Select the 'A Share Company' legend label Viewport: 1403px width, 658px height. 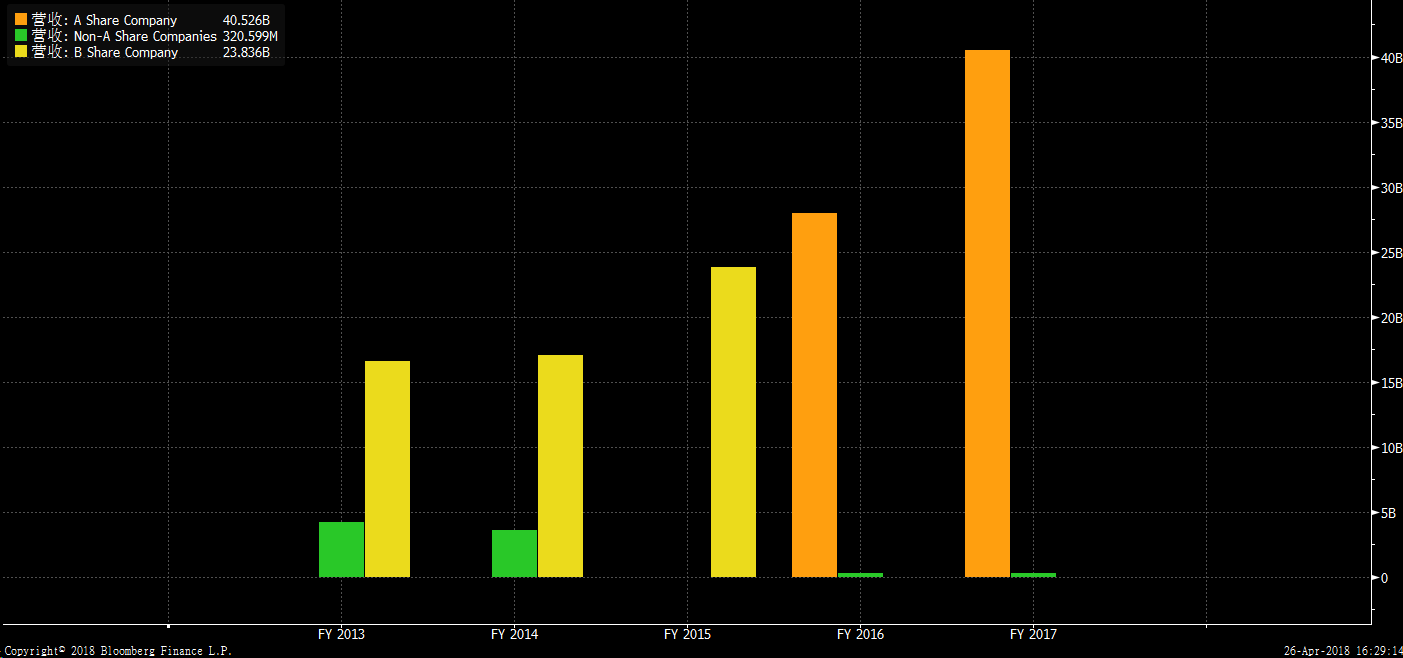click(125, 20)
